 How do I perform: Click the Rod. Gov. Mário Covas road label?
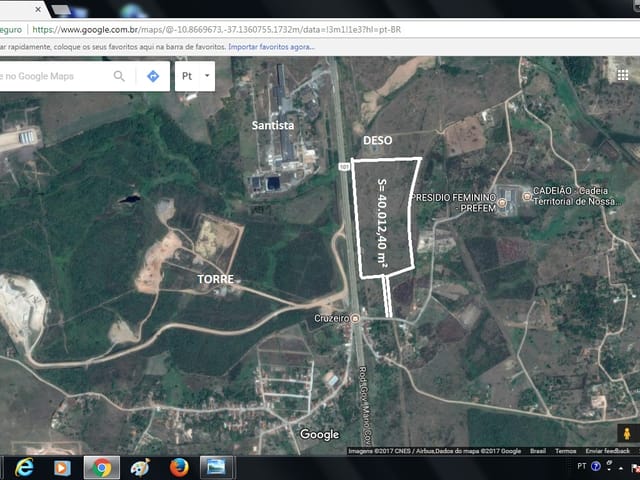click(x=366, y=406)
